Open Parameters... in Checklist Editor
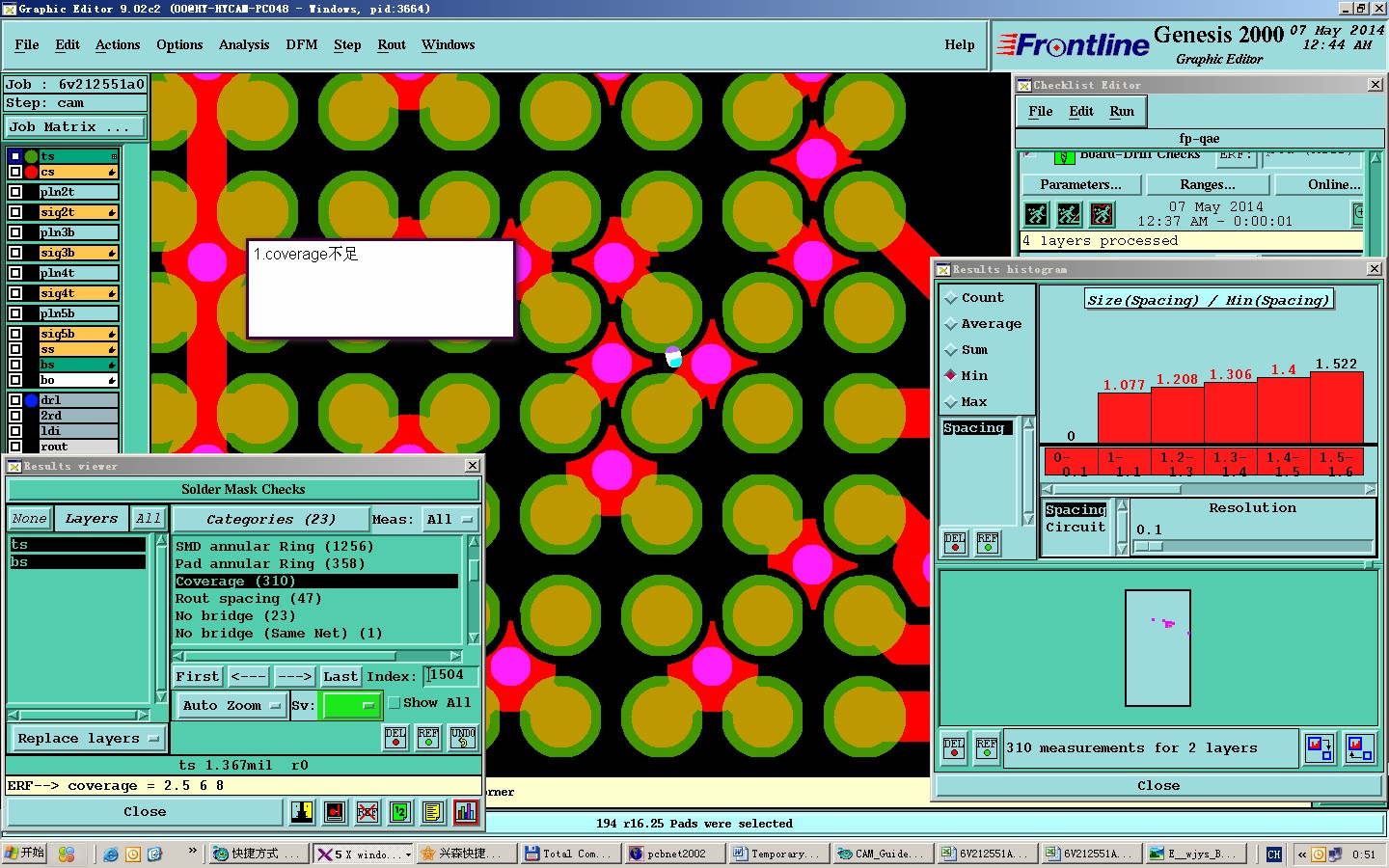Image resolution: width=1389 pixels, height=868 pixels. [1080, 184]
